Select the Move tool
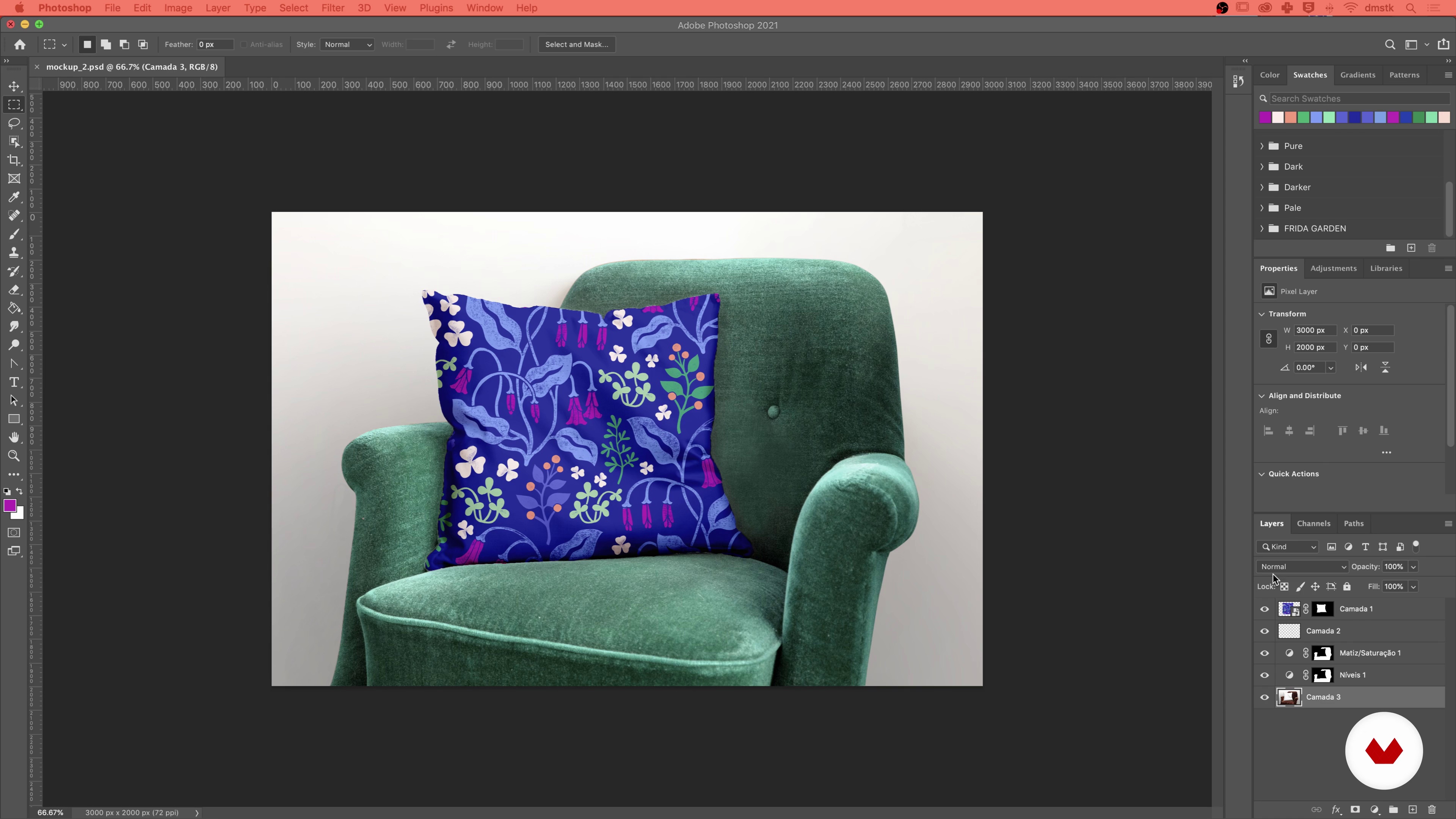The width and height of the screenshot is (1456, 819). [14, 86]
